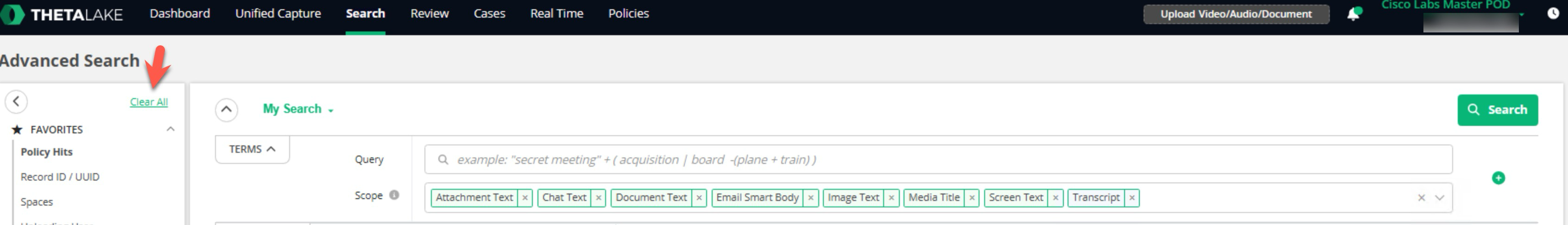
Task: Open the Scope dropdown arrow
Action: [x=1439, y=198]
